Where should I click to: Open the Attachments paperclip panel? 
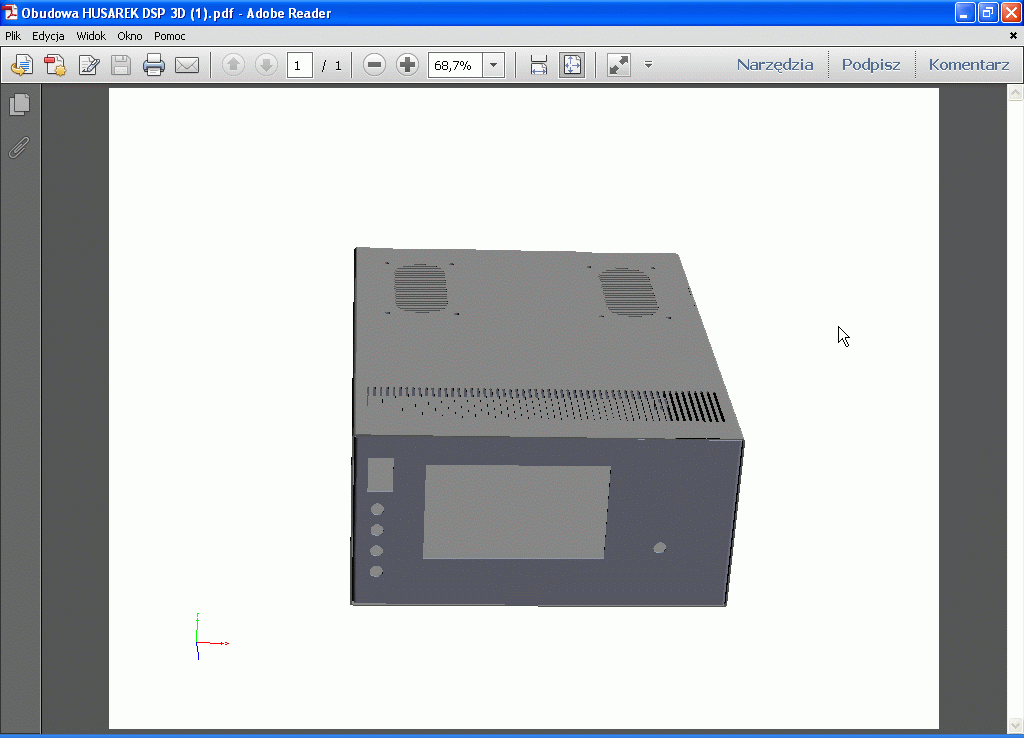[x=19, y=148]
